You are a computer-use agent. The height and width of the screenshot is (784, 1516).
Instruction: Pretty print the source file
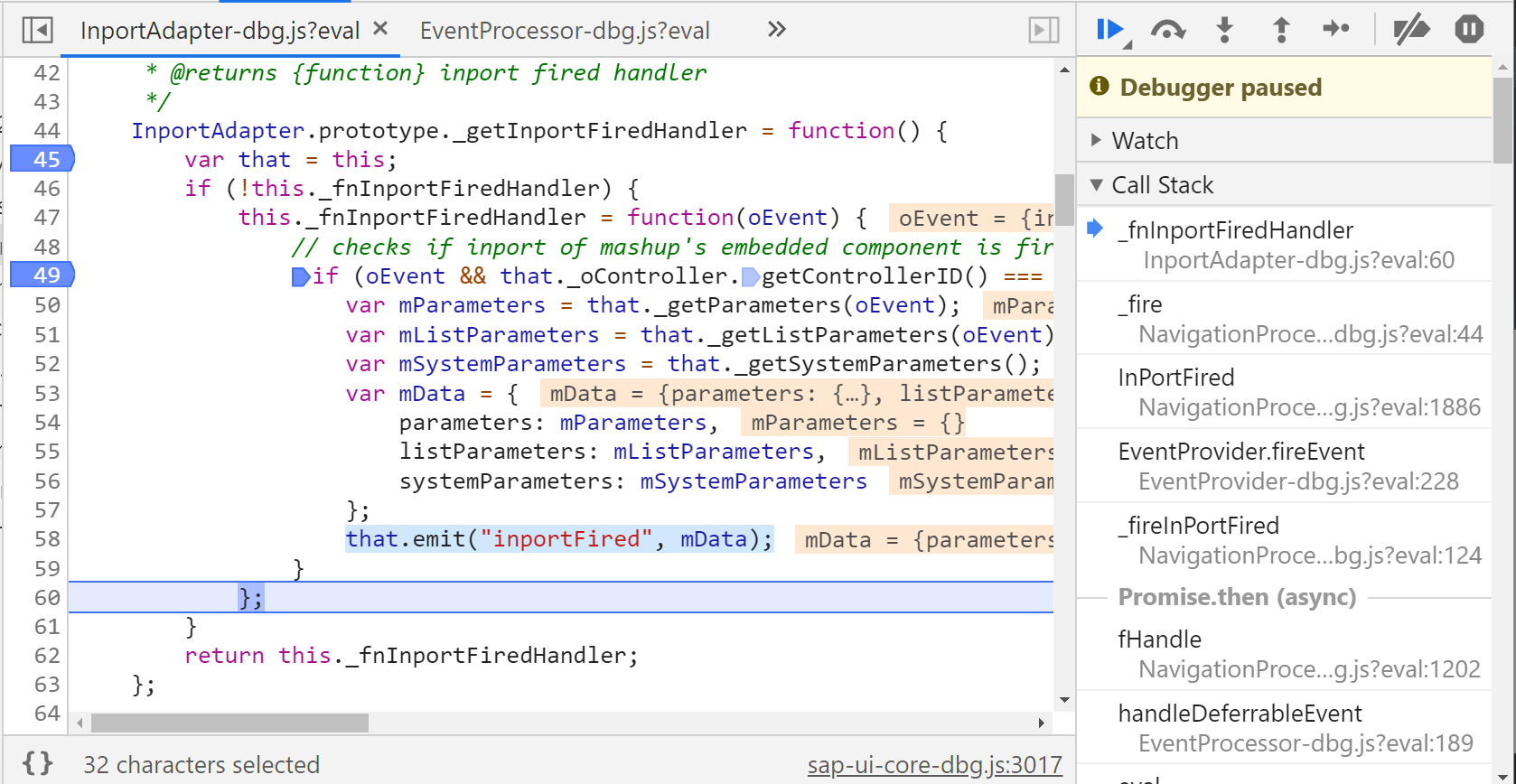coord(37,763)
